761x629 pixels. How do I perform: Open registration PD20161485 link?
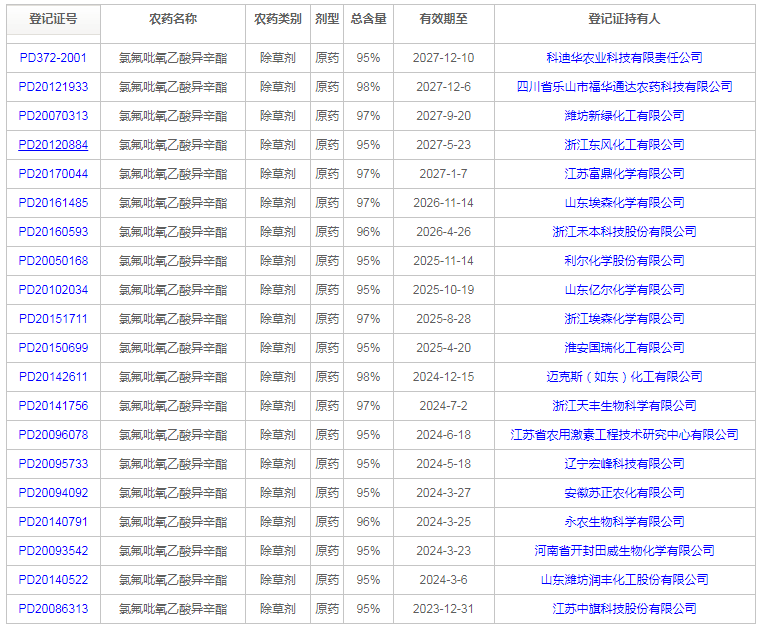tap(53, 203)
